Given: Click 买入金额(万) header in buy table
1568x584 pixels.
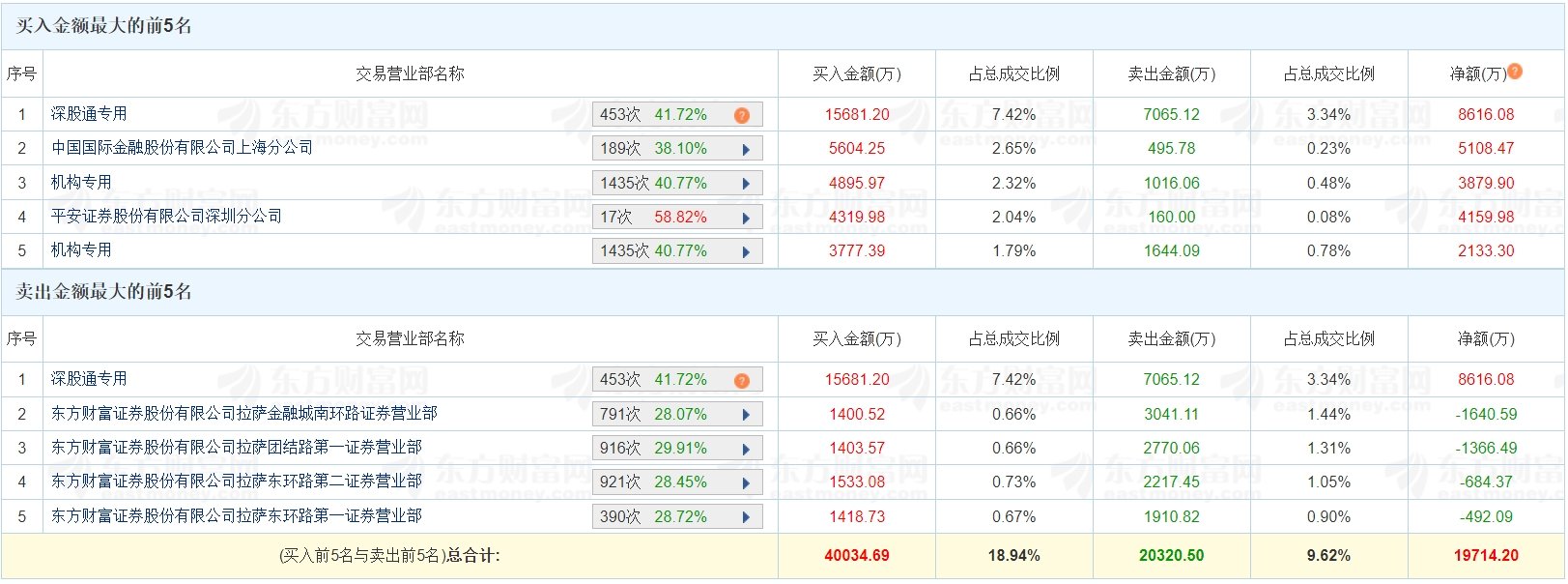Looking at the screenshot, I should point(857,73).
